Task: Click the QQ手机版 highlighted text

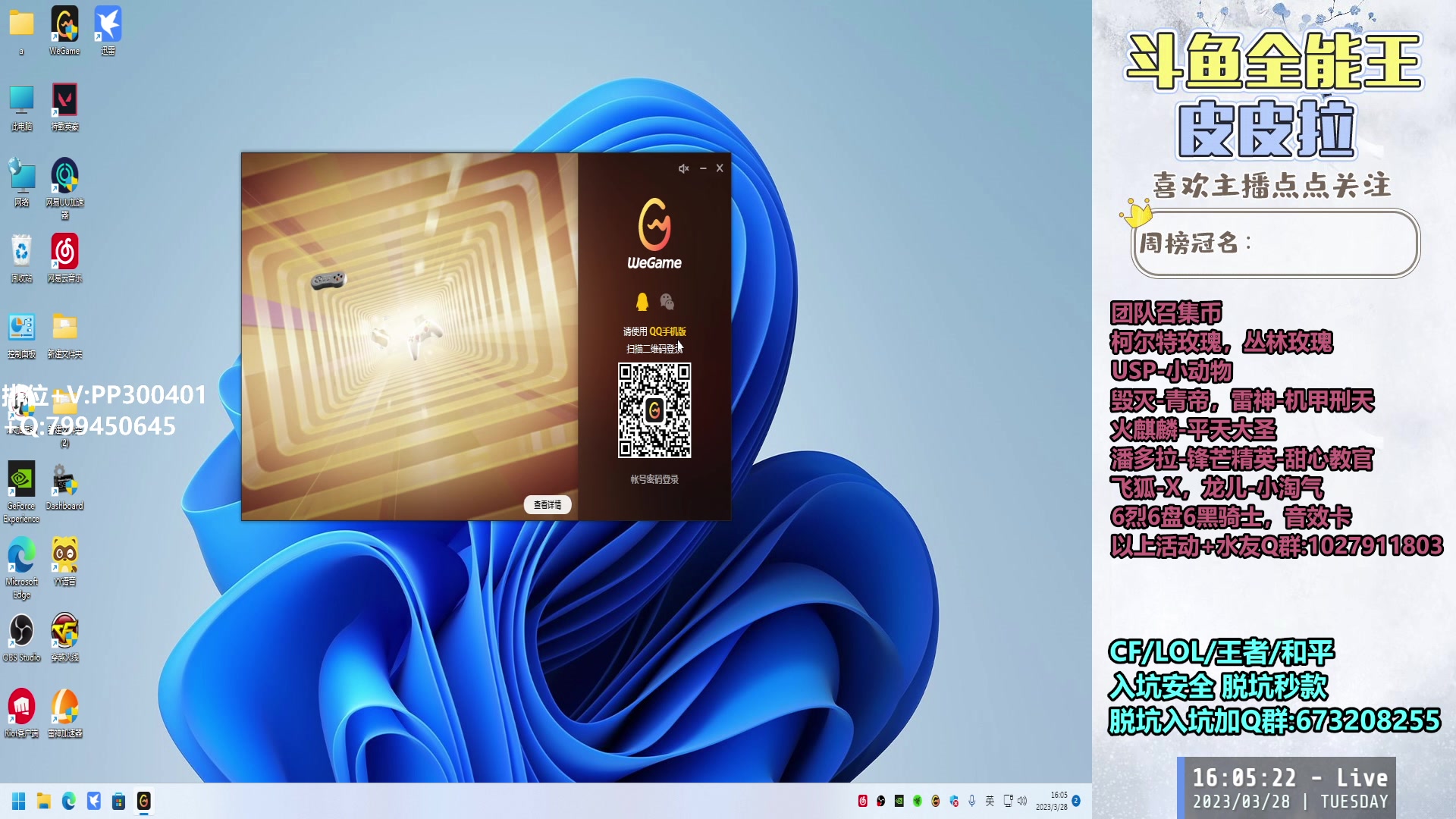Action: (667, 331)
